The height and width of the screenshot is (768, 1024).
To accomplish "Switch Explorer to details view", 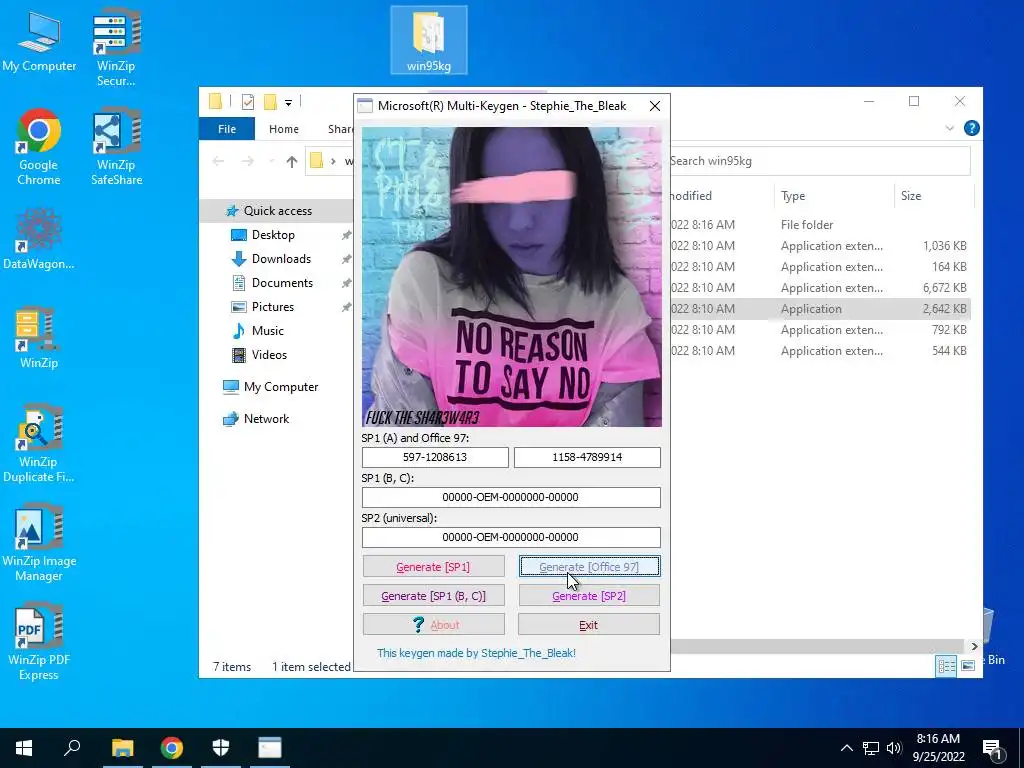I will pyautogui.click(x=946, y=665).
